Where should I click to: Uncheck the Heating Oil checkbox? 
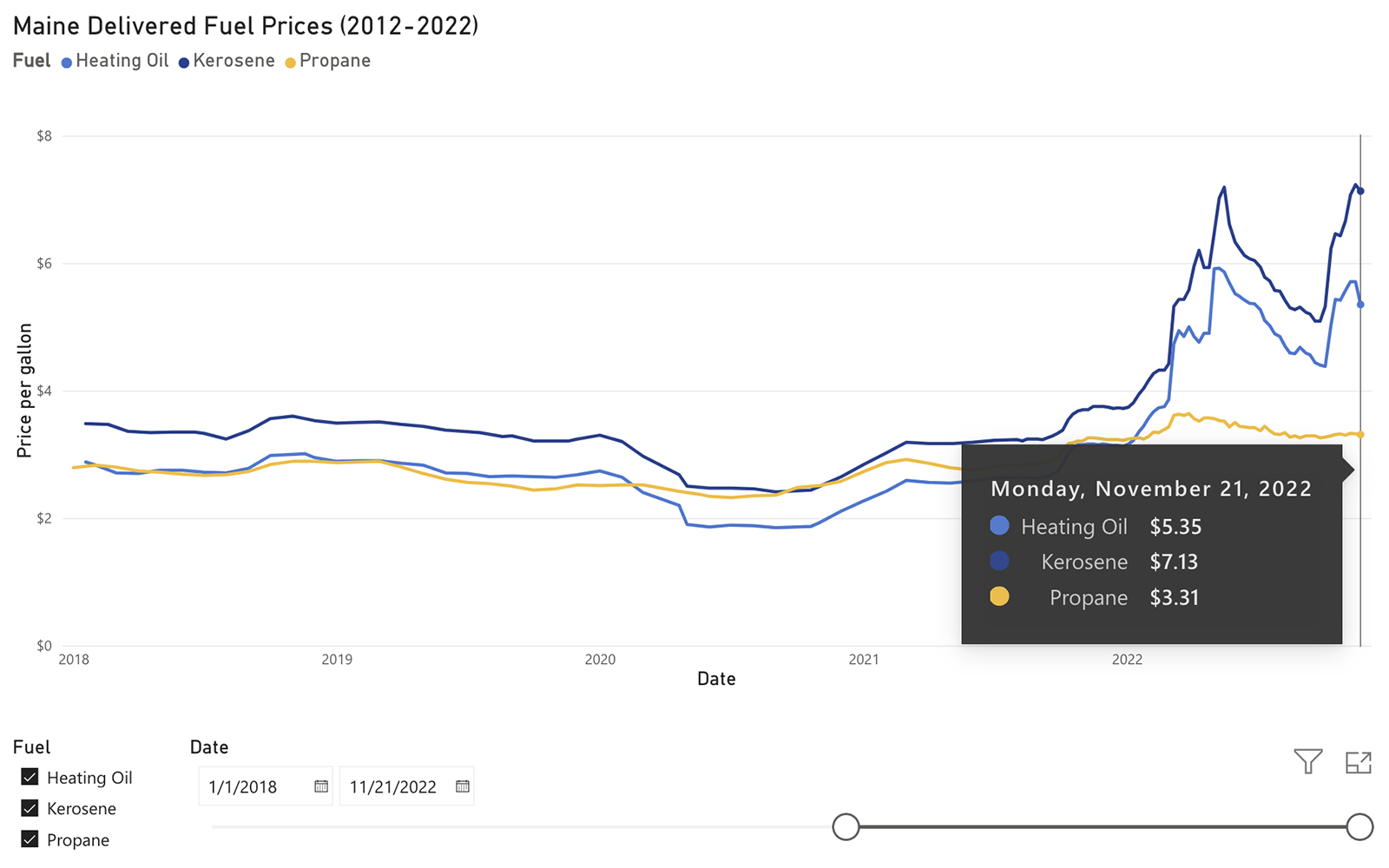click(x=30, y=777)
